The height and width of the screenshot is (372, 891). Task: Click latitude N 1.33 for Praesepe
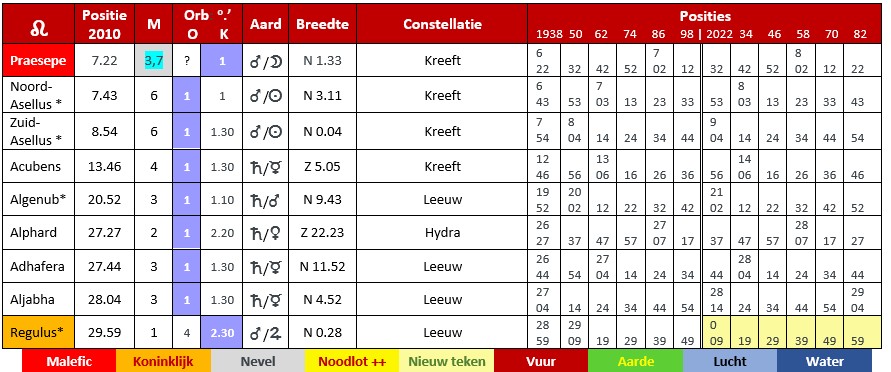pos(322,60)
